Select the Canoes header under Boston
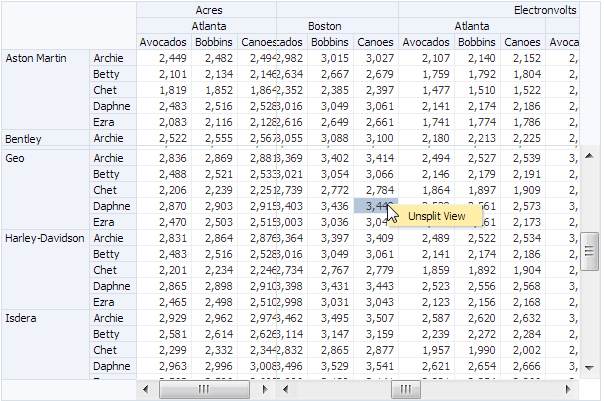This screenshot has width=604, height=401. click(x=376, y=42)
